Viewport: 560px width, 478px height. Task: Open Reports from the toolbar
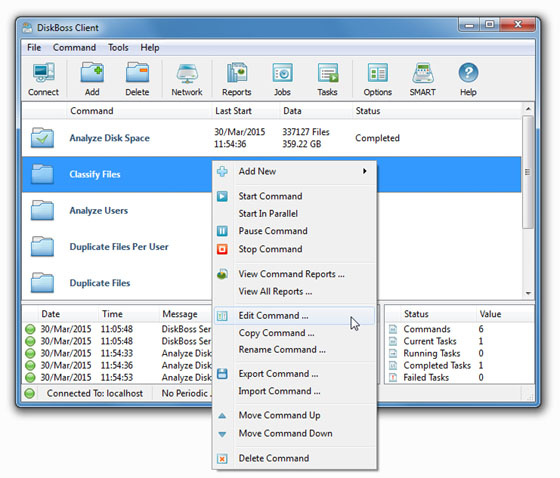click(x=236, y=80)
